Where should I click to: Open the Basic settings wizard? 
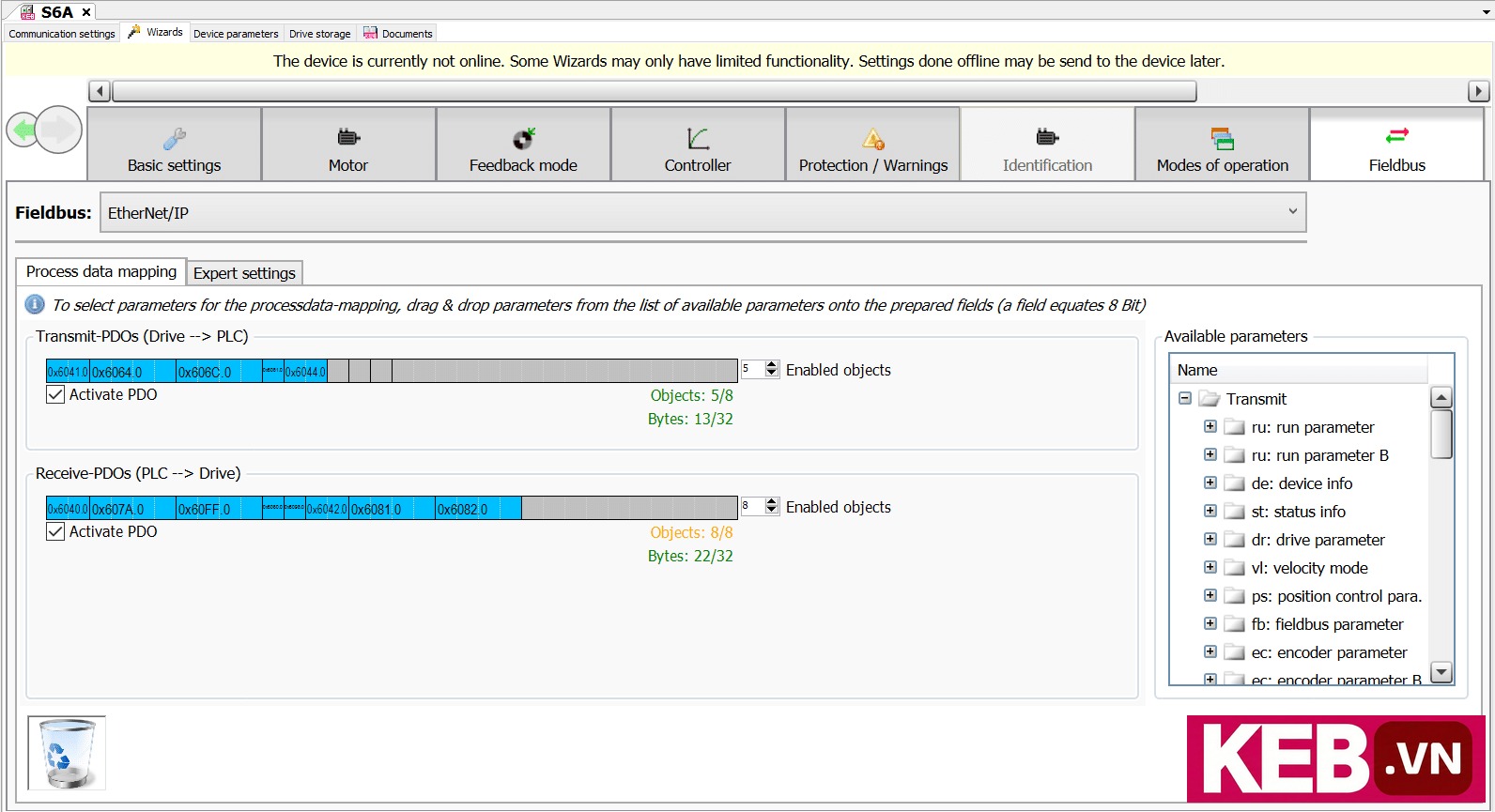pyautogui.click(x=174, y=144)
